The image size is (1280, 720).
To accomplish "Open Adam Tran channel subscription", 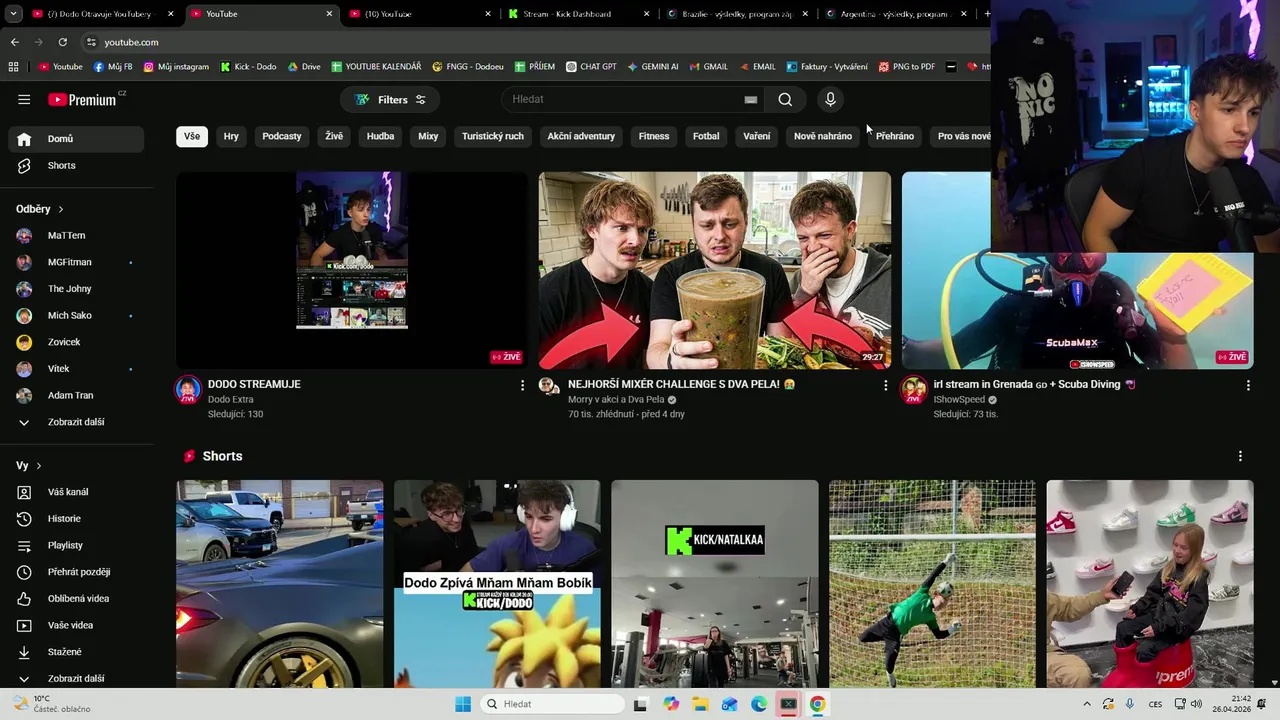I will 76,395.
